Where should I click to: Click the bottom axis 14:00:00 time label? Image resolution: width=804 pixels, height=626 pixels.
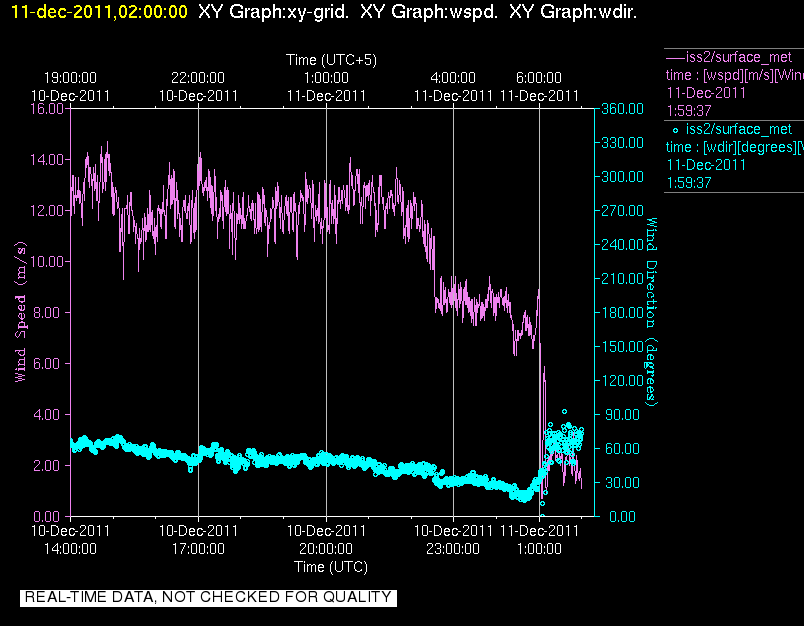coord(70,549)
